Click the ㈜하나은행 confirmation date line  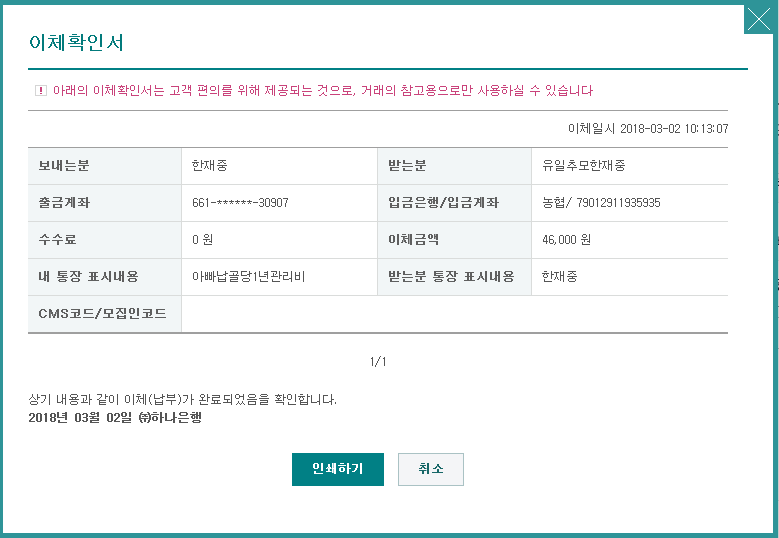click(116, 418)
